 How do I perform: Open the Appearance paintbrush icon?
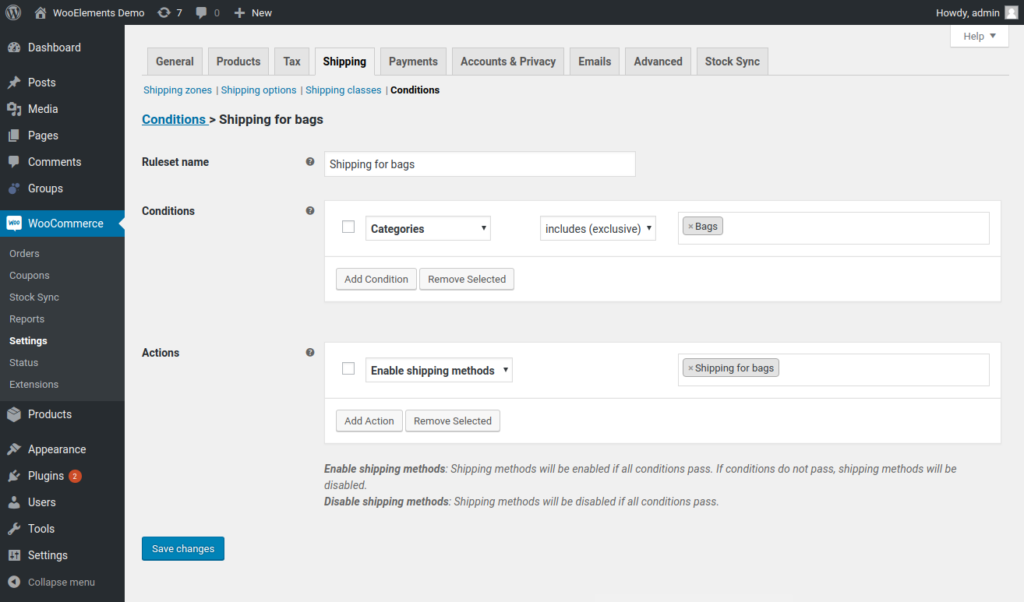14,449
